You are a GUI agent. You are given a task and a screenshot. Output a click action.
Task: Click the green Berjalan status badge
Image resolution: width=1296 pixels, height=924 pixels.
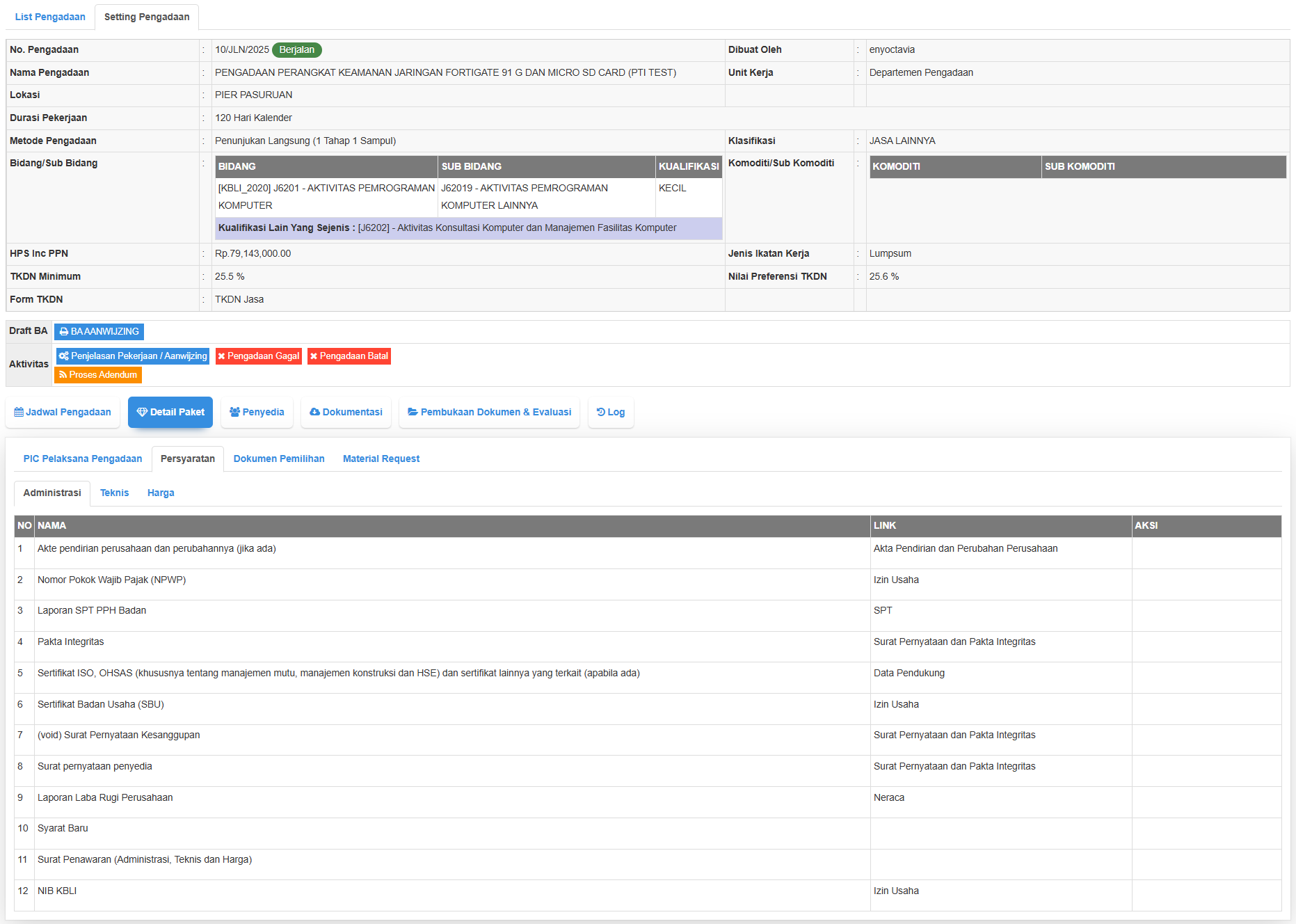click(297, 50)
